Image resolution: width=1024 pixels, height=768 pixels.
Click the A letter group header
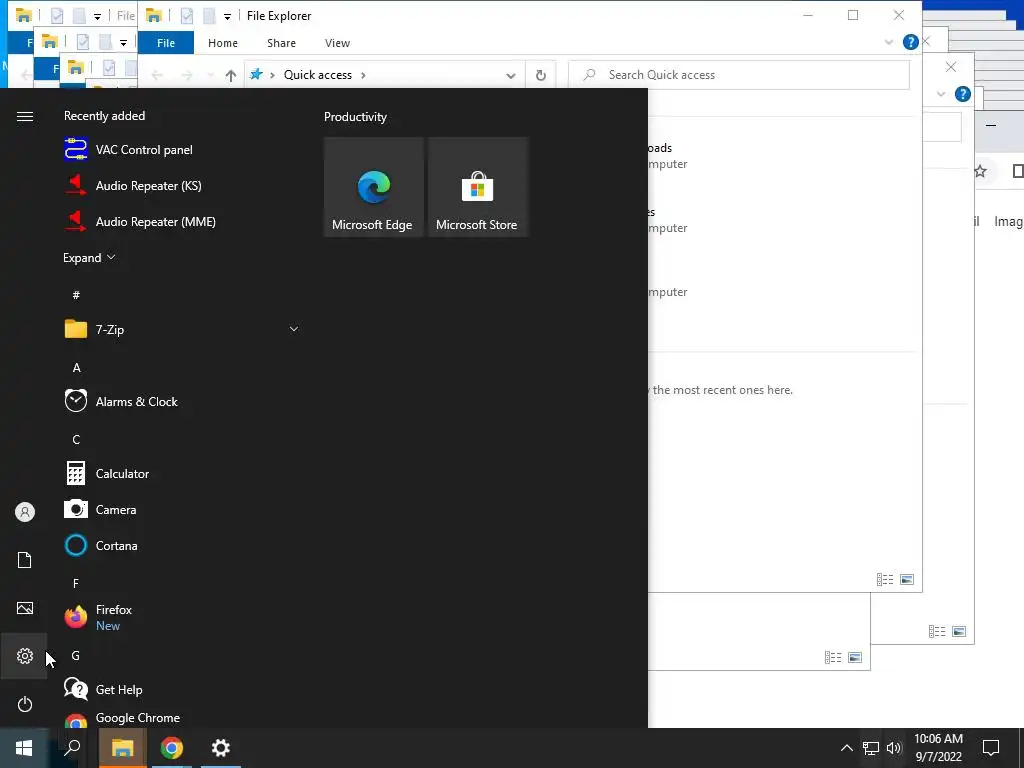coord(76,368)
